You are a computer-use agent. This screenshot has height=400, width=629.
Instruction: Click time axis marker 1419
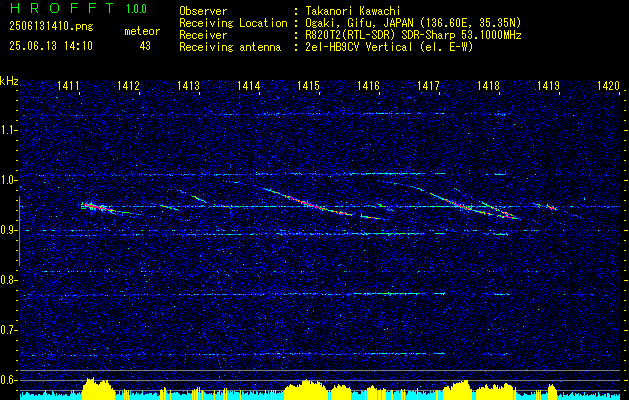click(x=549, y=85)
